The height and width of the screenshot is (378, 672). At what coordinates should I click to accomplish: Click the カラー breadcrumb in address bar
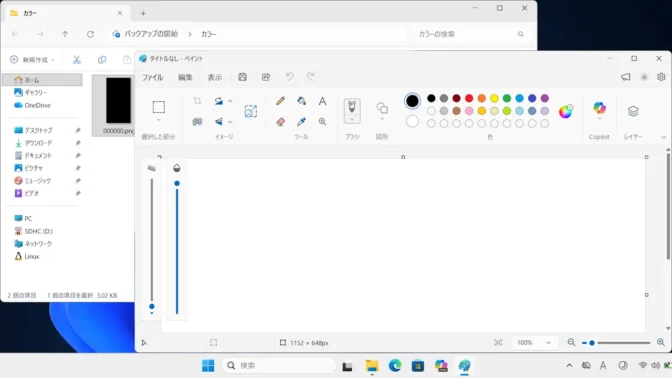tap(209, 34)
